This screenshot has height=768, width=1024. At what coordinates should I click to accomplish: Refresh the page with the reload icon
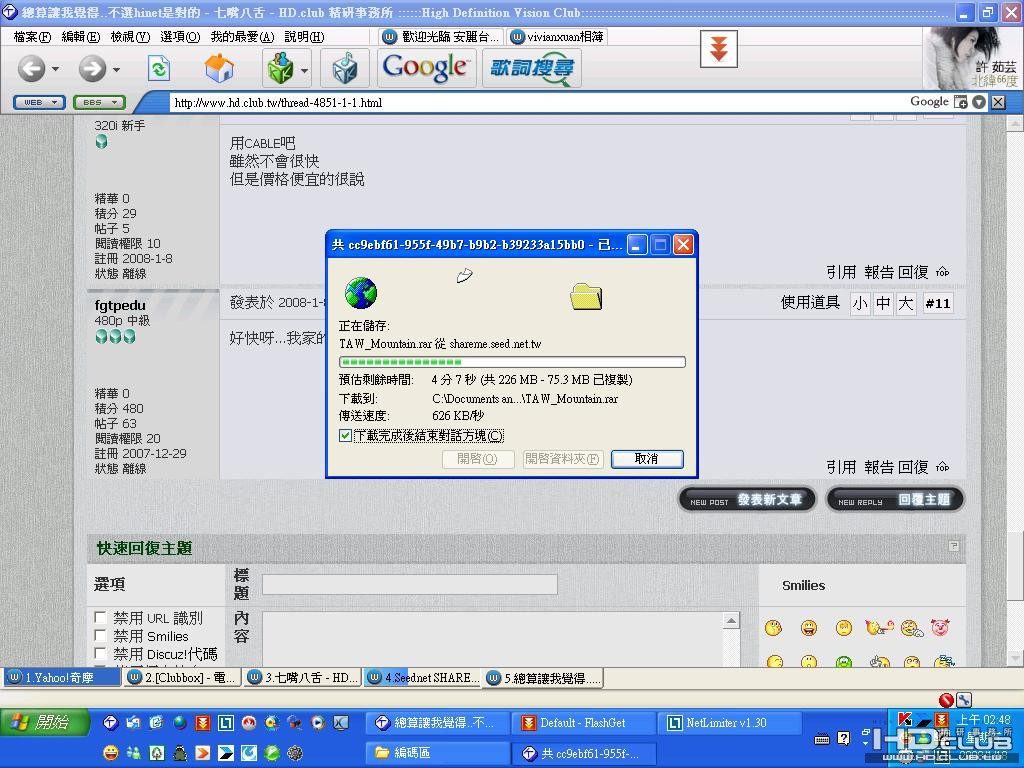click(159, 68)
